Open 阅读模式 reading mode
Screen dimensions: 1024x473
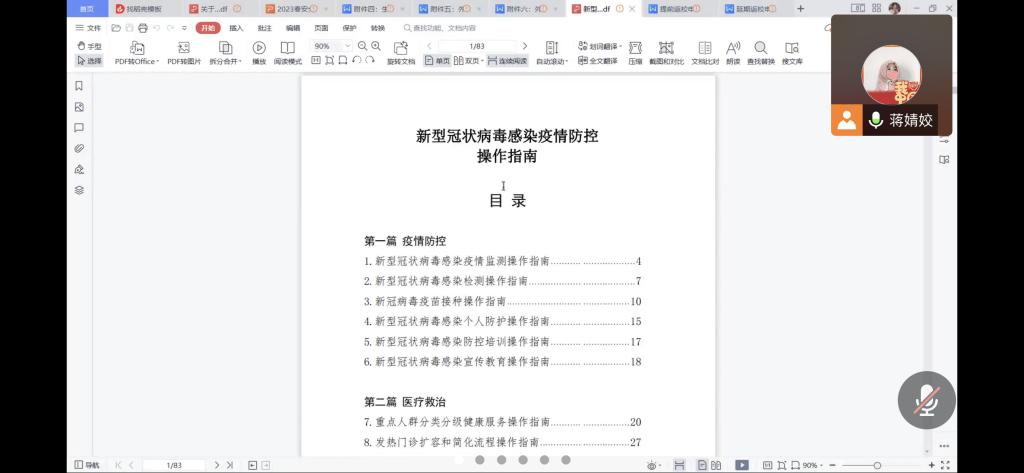pyautogui.click(x=287, y=52)
